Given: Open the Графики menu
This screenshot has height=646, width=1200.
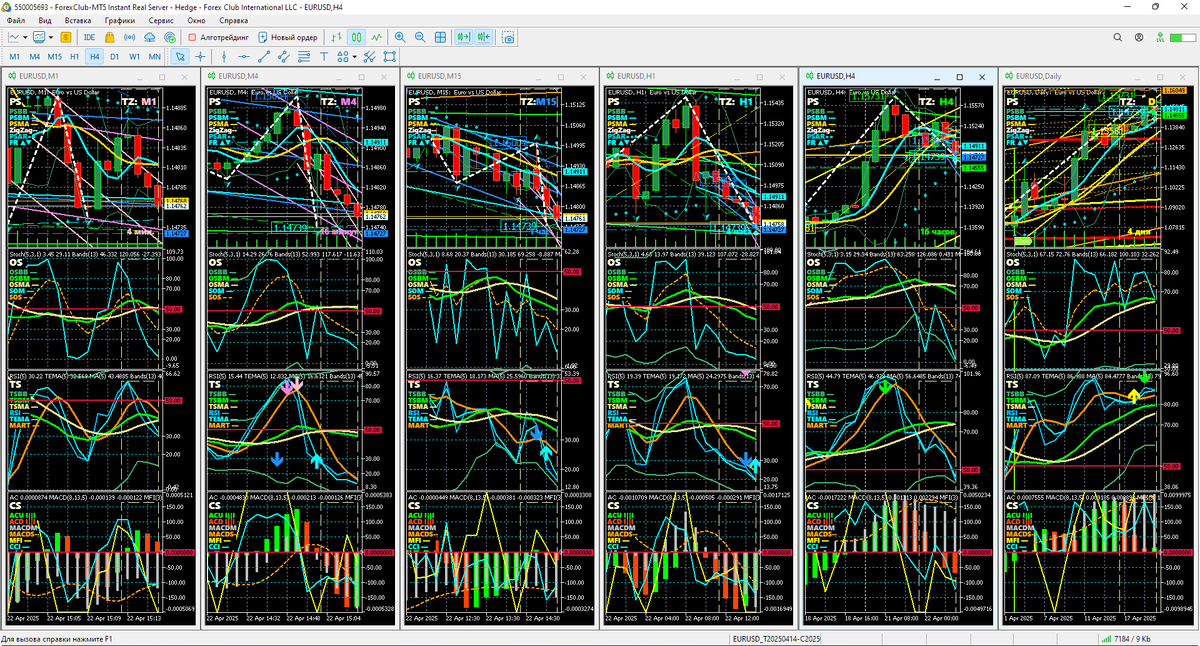Looking at the screenshot, I should click(120, 20).
